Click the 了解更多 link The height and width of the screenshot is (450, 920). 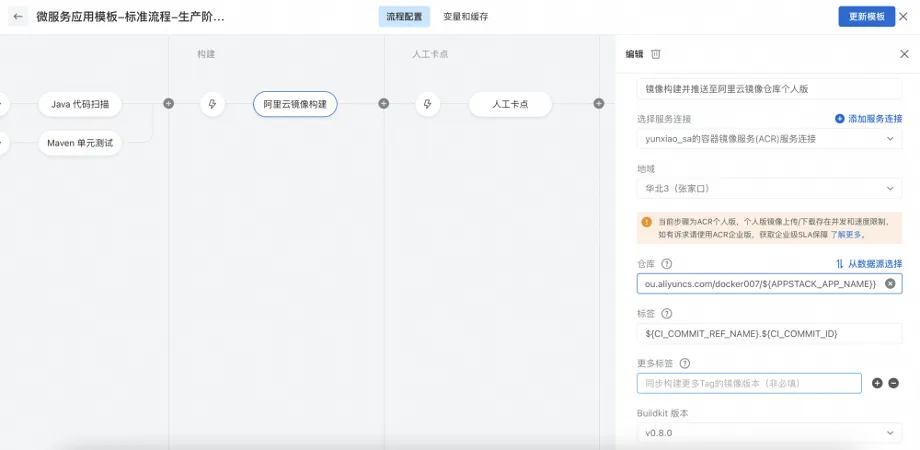pyautogui.click(x=845, y=234)
